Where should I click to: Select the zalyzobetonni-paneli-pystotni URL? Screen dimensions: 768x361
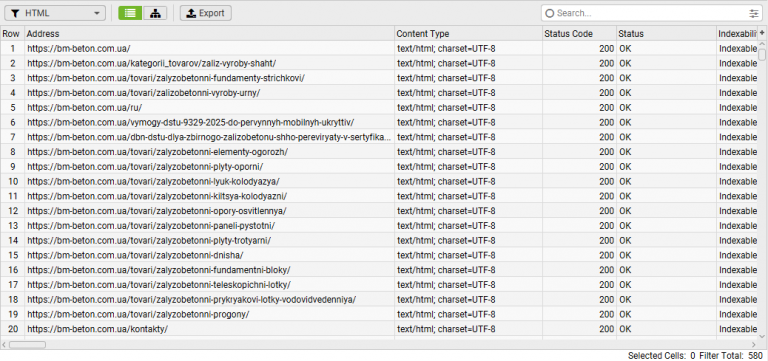[x=151, y=225]
